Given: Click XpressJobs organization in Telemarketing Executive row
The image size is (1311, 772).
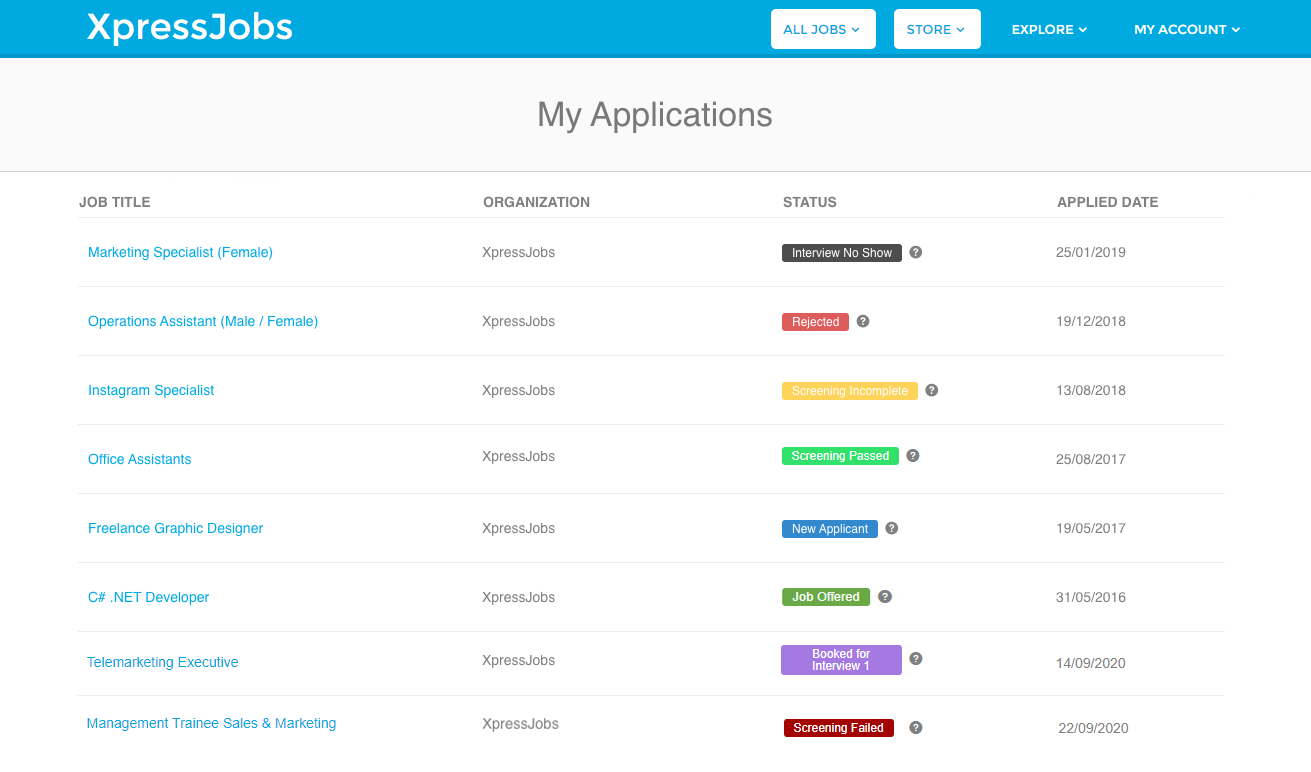Looking at the screenshot, I should coord(518,660).
